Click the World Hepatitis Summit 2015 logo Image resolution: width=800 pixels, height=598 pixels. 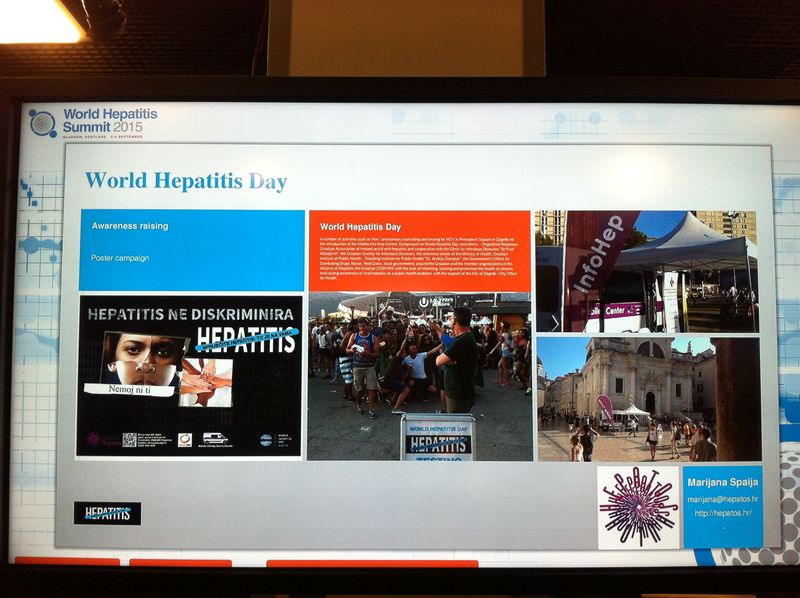click(94, 123)
